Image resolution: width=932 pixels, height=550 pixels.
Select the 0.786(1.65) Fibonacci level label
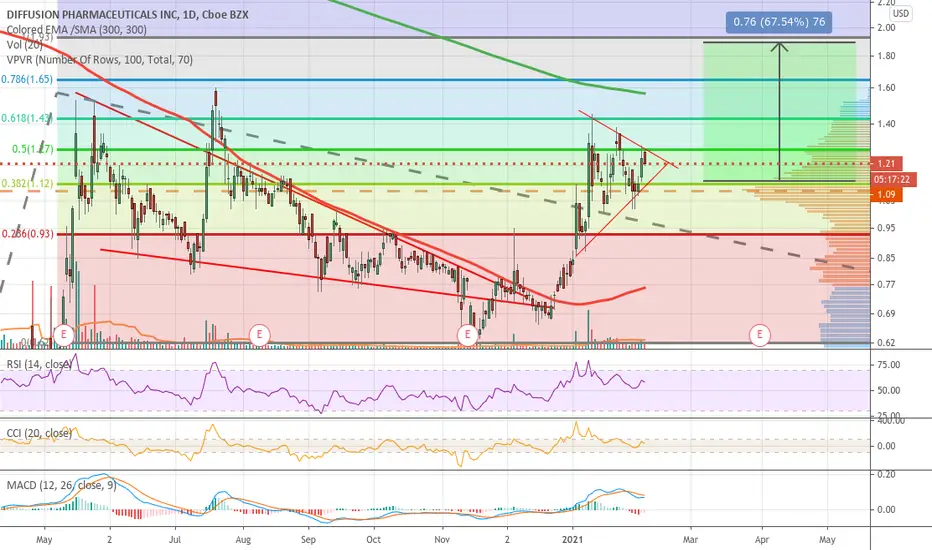point(27,79)
